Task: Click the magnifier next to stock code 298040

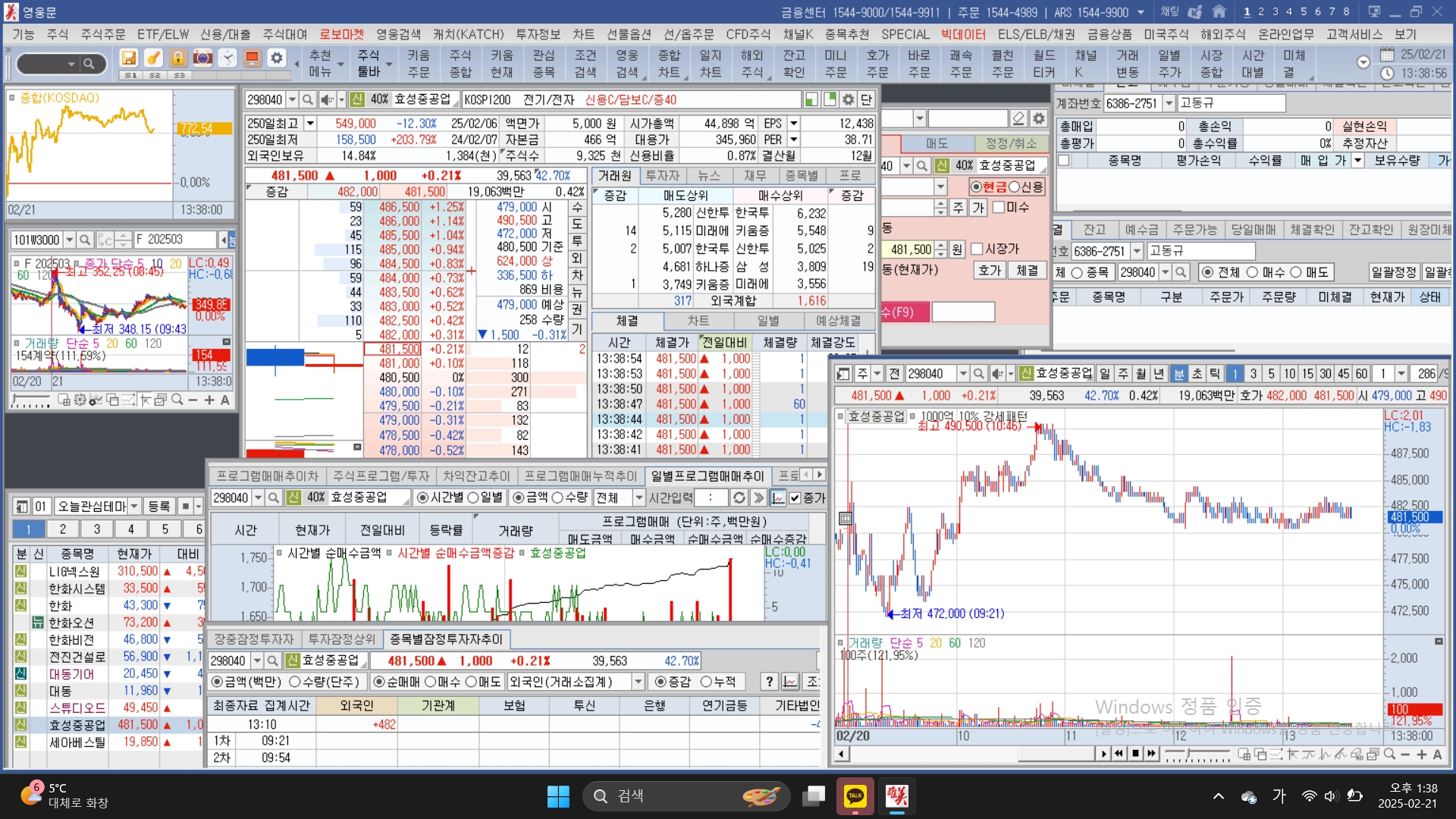Action: coord(307,99)
